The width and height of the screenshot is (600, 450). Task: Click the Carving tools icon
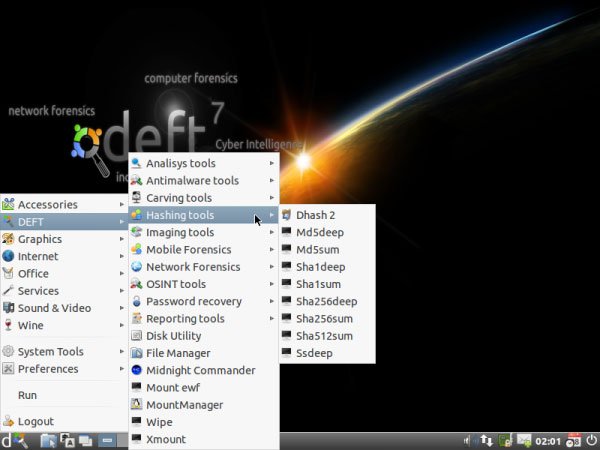coord(136,197)
